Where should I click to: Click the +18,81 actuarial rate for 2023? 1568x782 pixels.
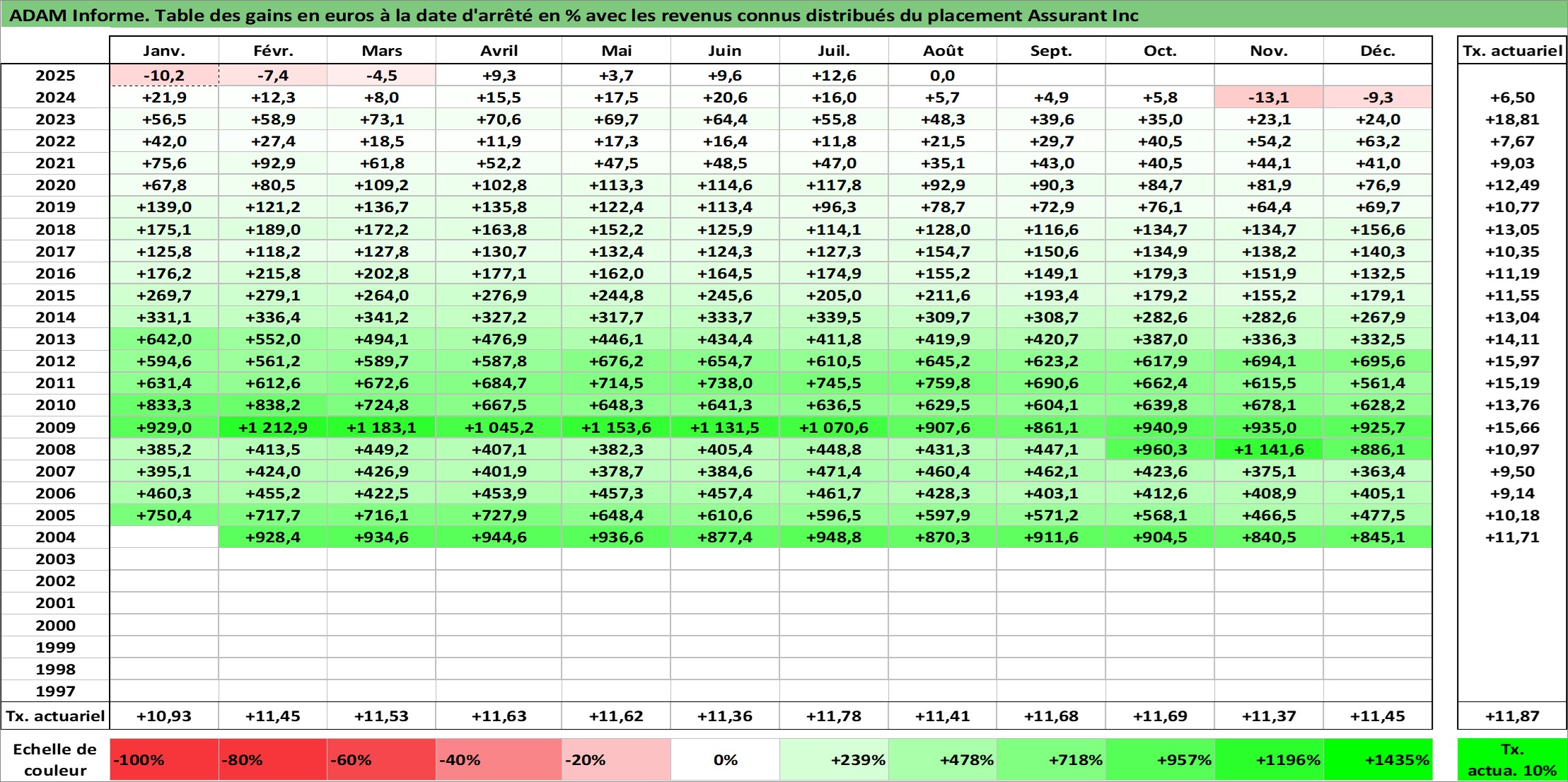click(1512, 119)
